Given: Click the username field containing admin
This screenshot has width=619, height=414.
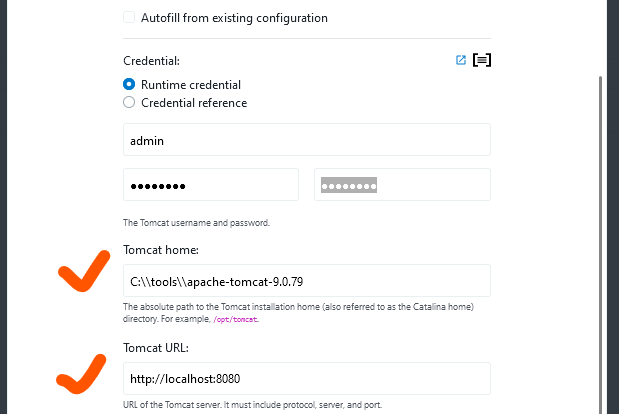Looking at the screenshot, I should pos(307,140).
